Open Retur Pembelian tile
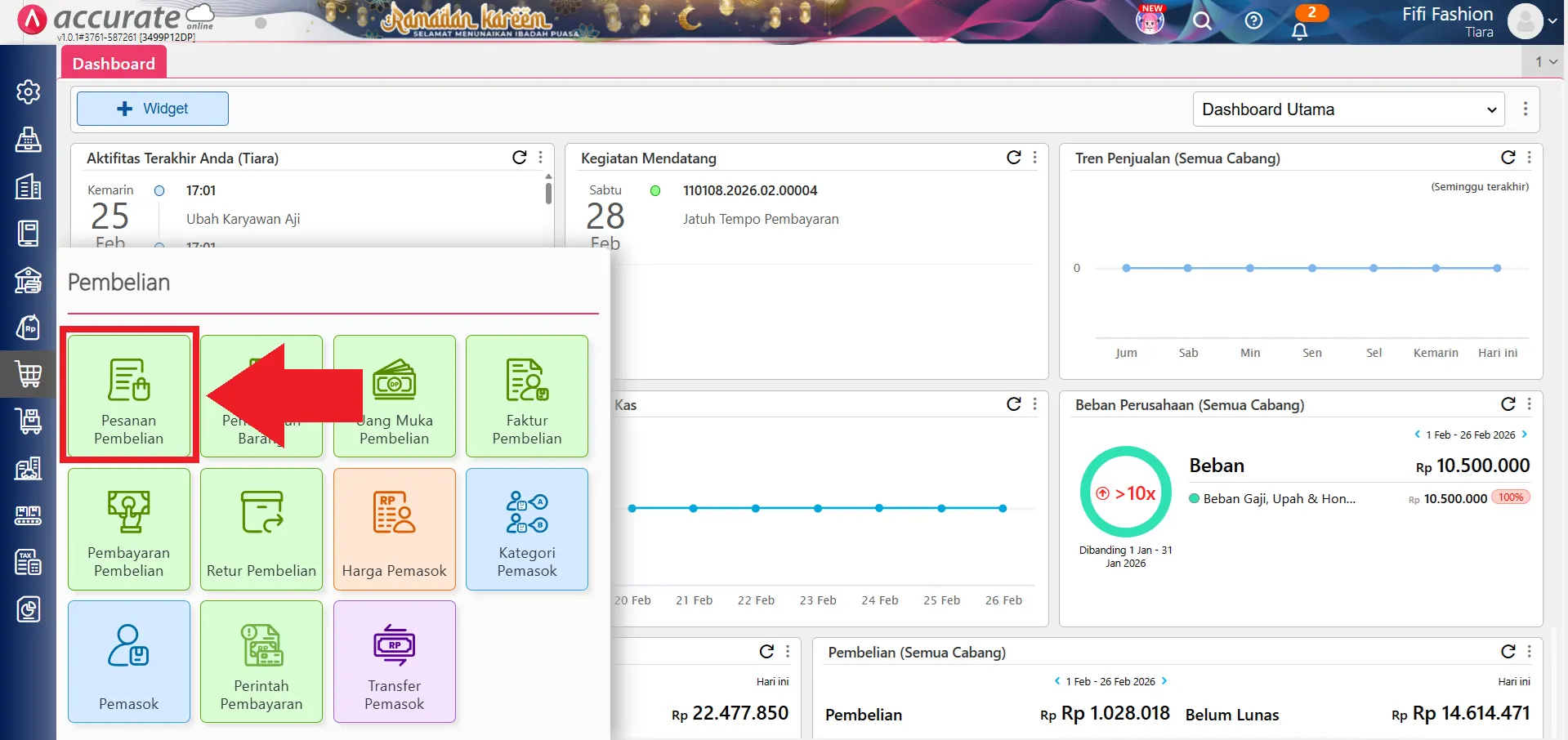 click(261, 528)
